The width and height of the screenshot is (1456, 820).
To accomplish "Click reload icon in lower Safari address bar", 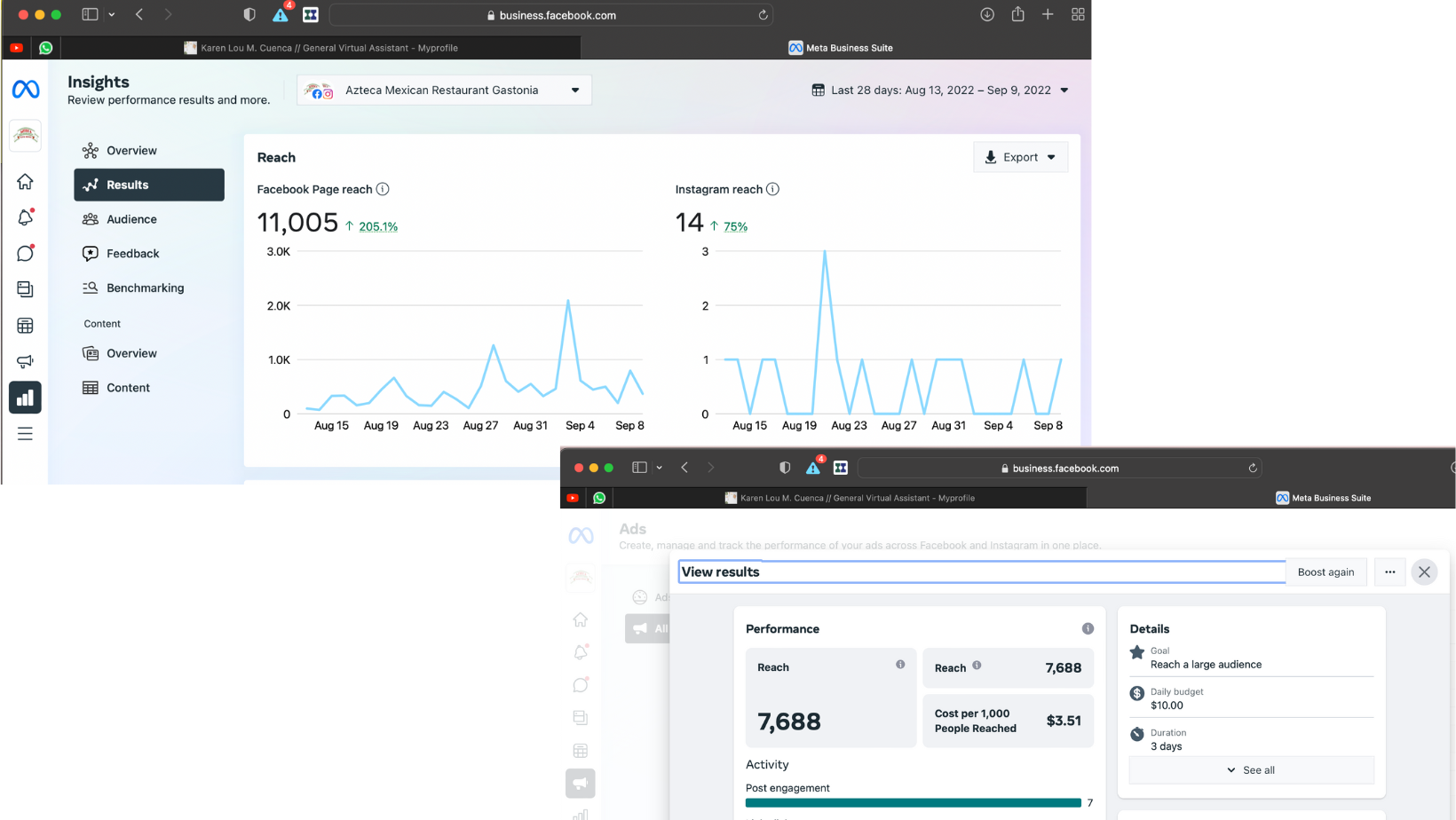I will click(1253, 468).
